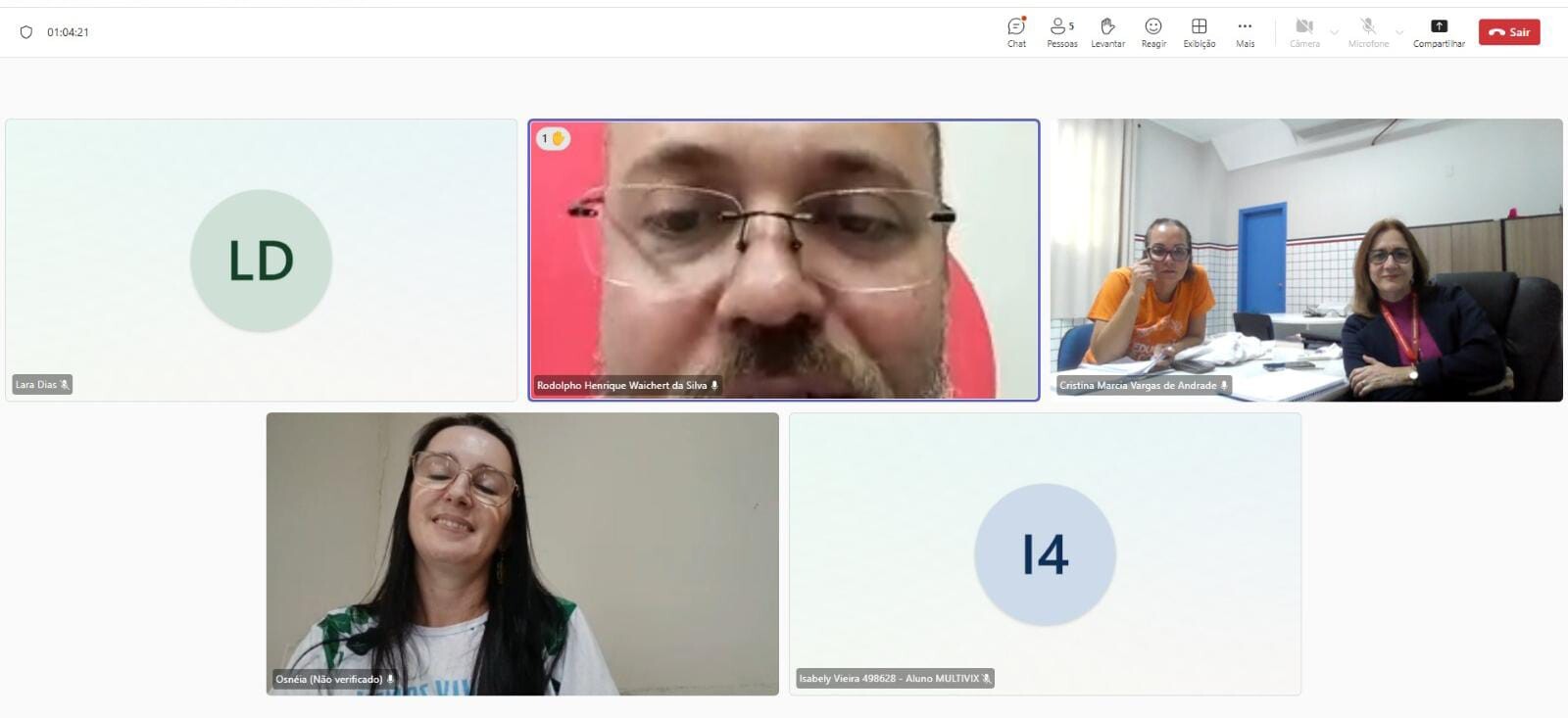Screen dimensions: 1568x718
Task: Expand the camera options arrow
Action: click(1334, 32)
